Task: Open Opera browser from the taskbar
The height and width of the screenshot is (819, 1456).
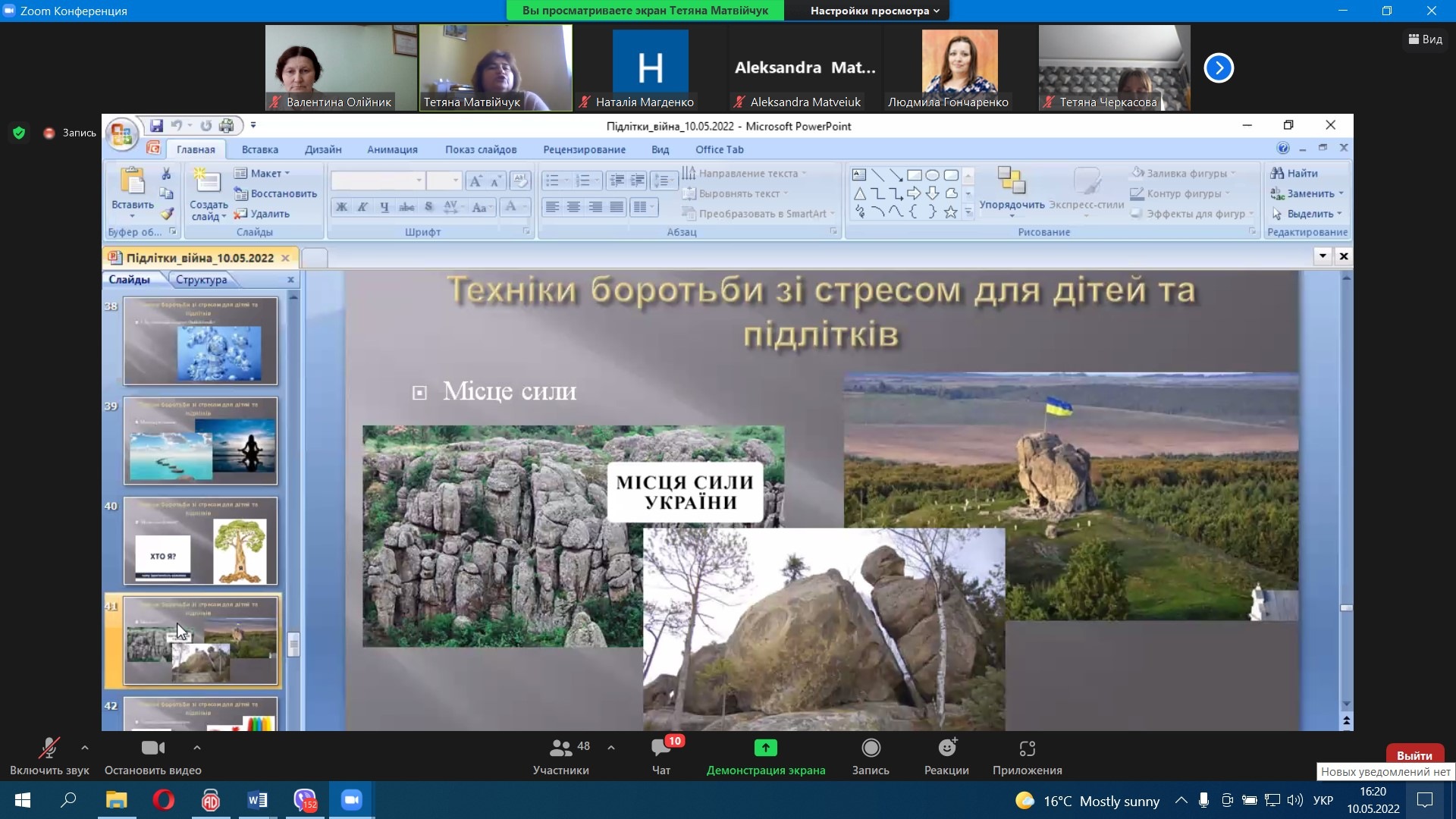Action: click(163, 800)
